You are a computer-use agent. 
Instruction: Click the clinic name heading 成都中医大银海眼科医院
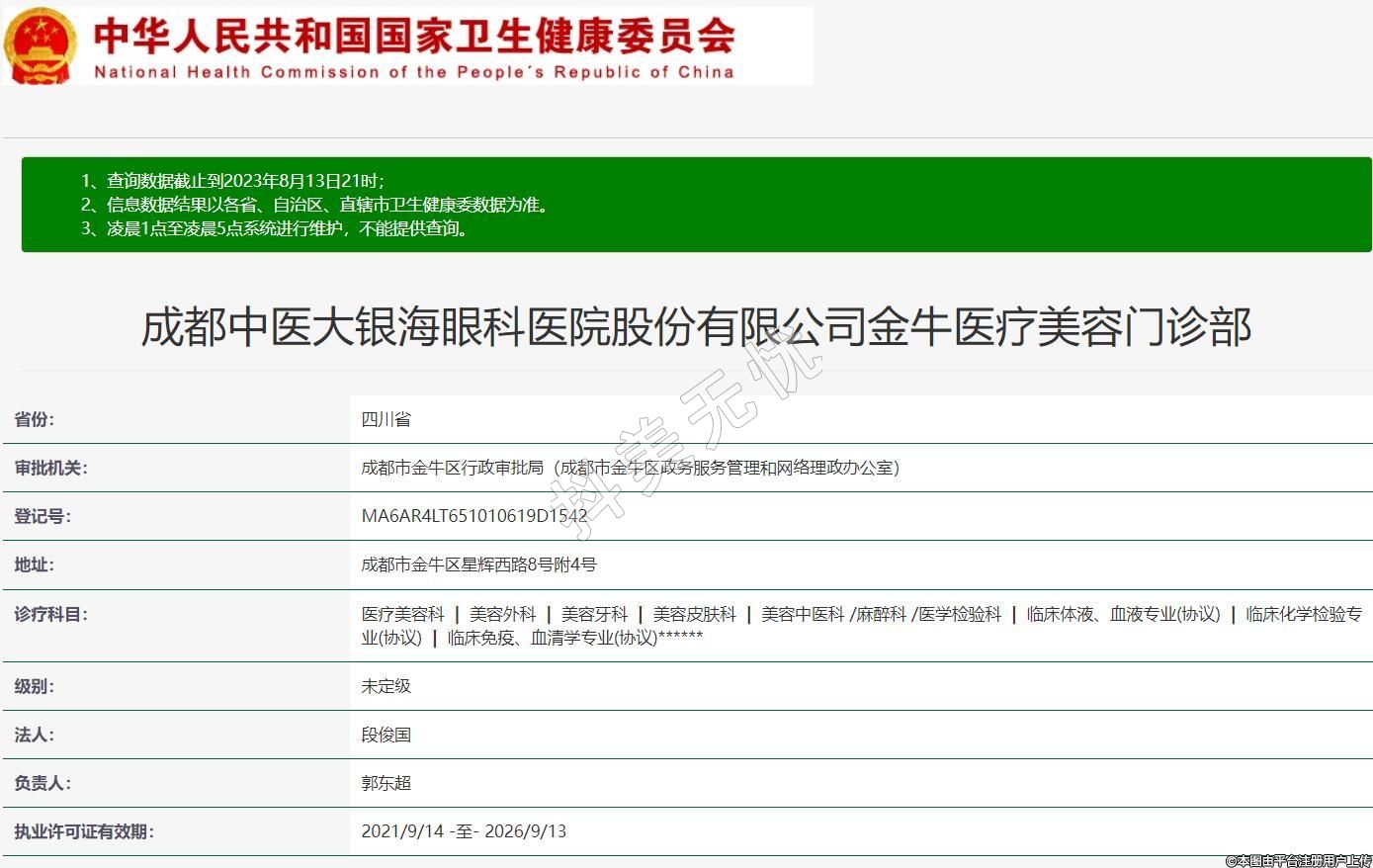coord(696,327)
